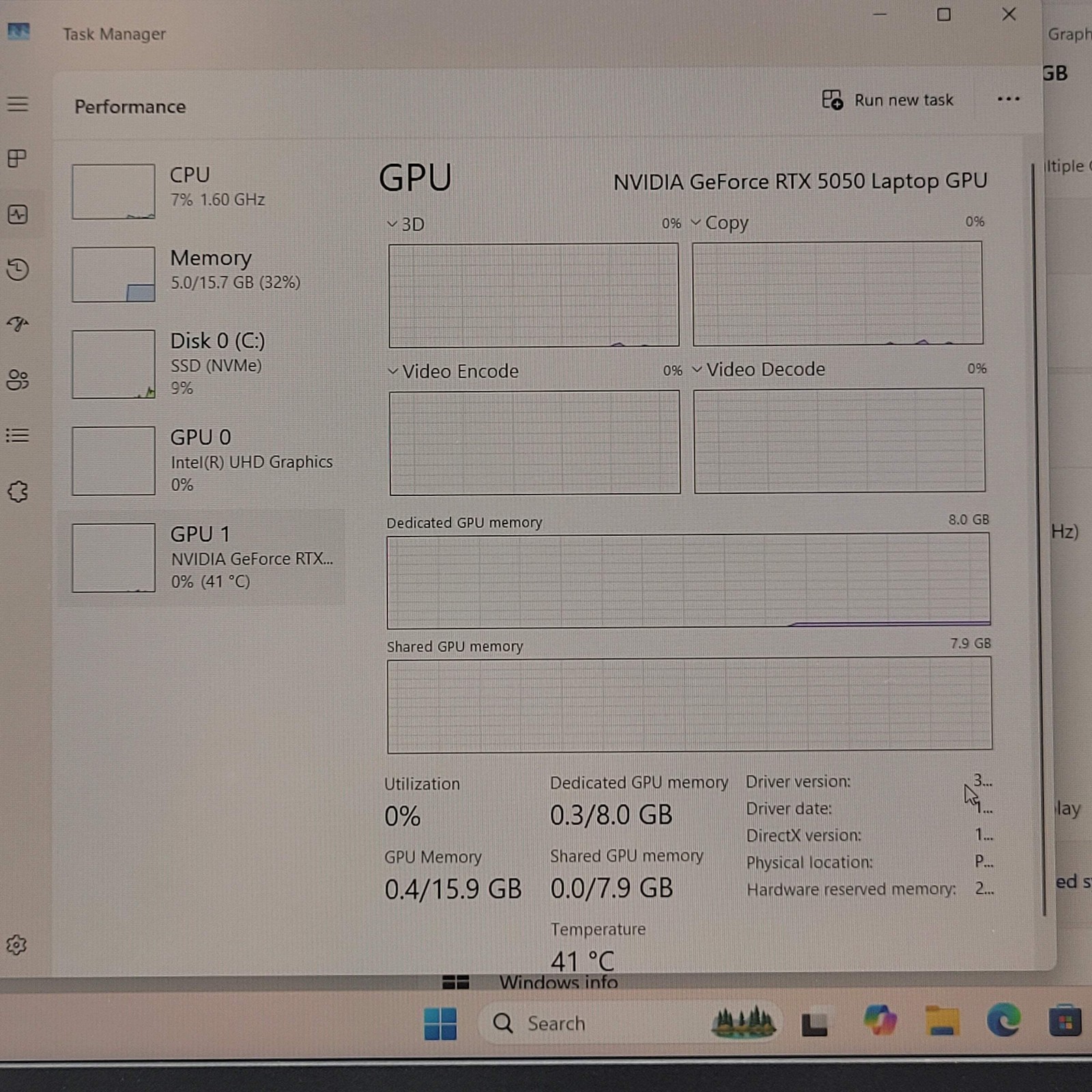Click the 3D usage graph
1092x1092 pixels.
pyautogui.click(x=534, y=296)
